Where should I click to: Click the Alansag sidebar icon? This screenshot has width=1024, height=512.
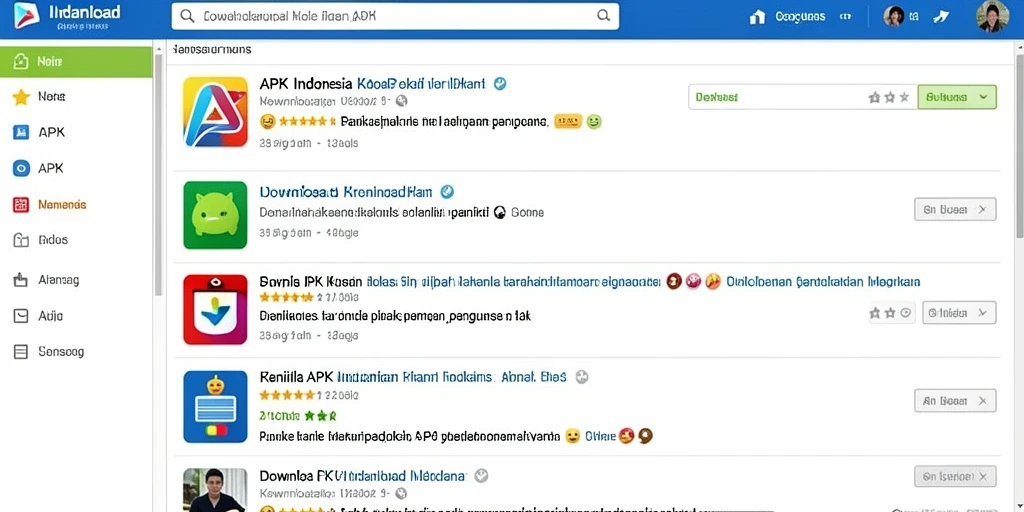pos(21,280)
